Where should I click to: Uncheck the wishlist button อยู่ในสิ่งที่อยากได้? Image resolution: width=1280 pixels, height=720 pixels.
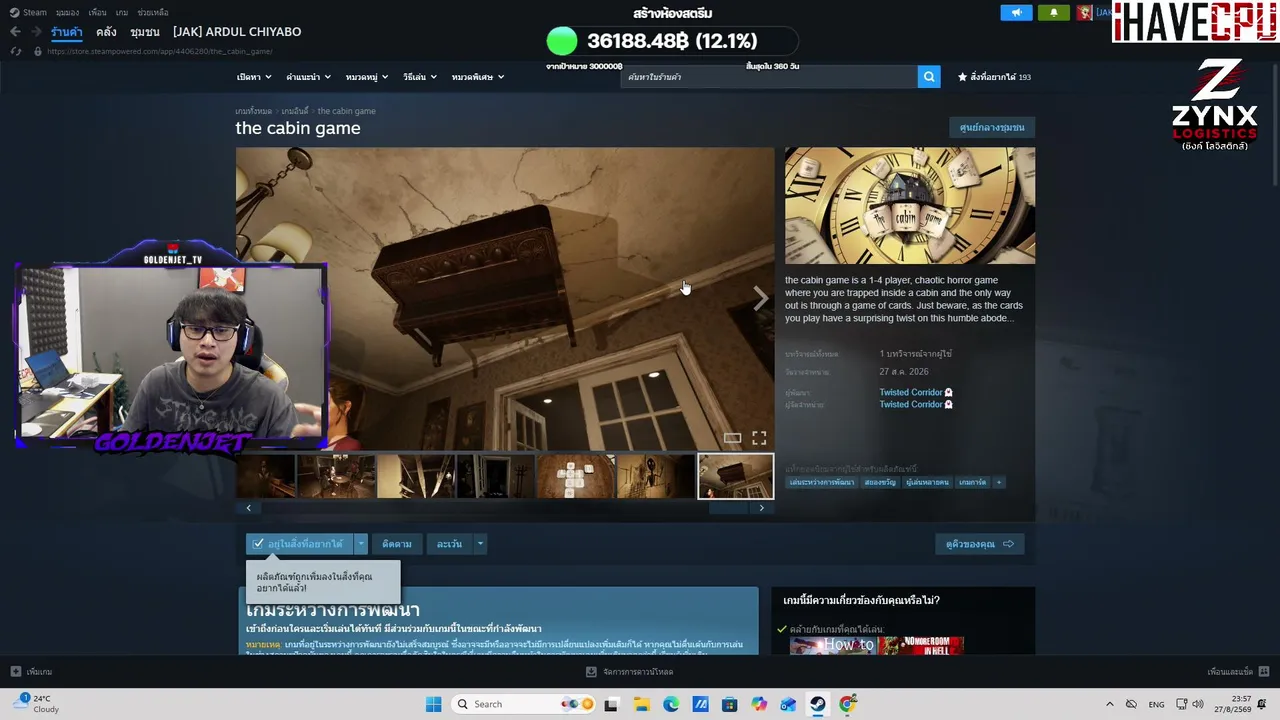(x=299, y=544)
